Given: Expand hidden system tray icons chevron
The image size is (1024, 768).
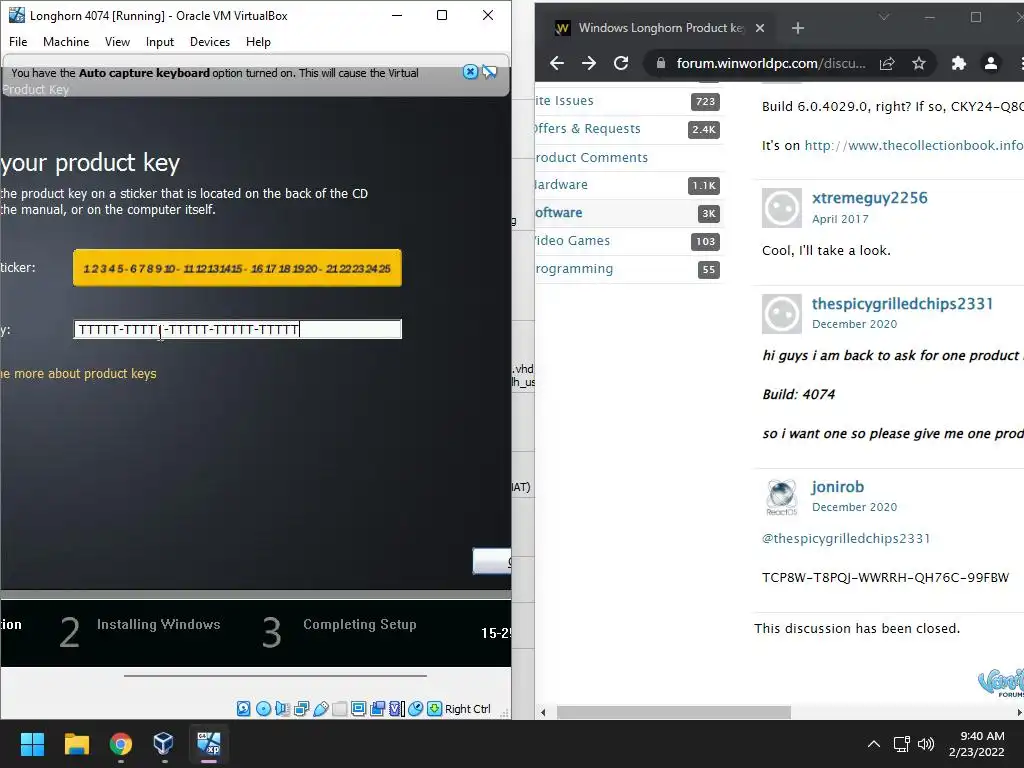Looking at the screenshot, I should [x=873, y=744].
